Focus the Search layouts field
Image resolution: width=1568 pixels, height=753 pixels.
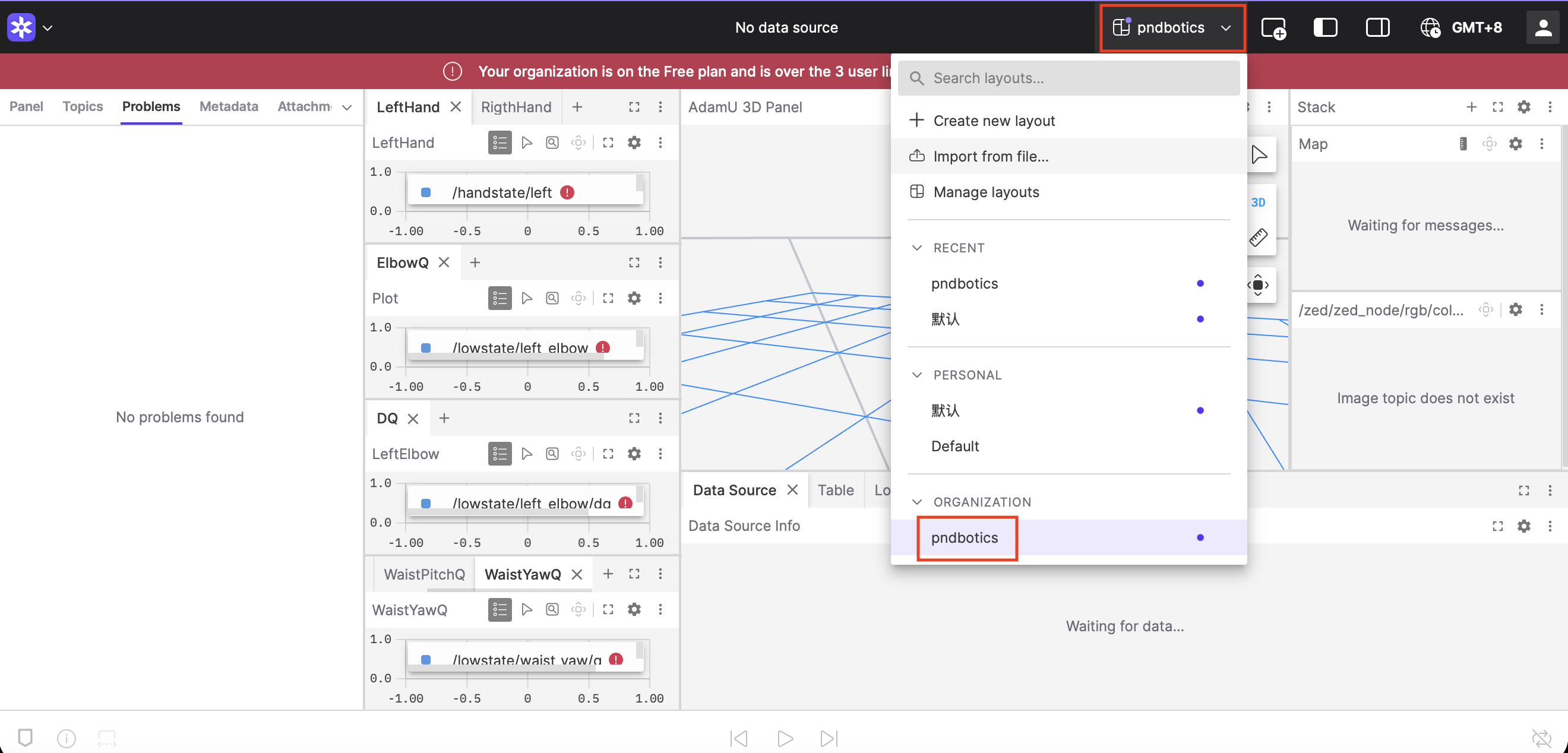(x=1069, y=78)
